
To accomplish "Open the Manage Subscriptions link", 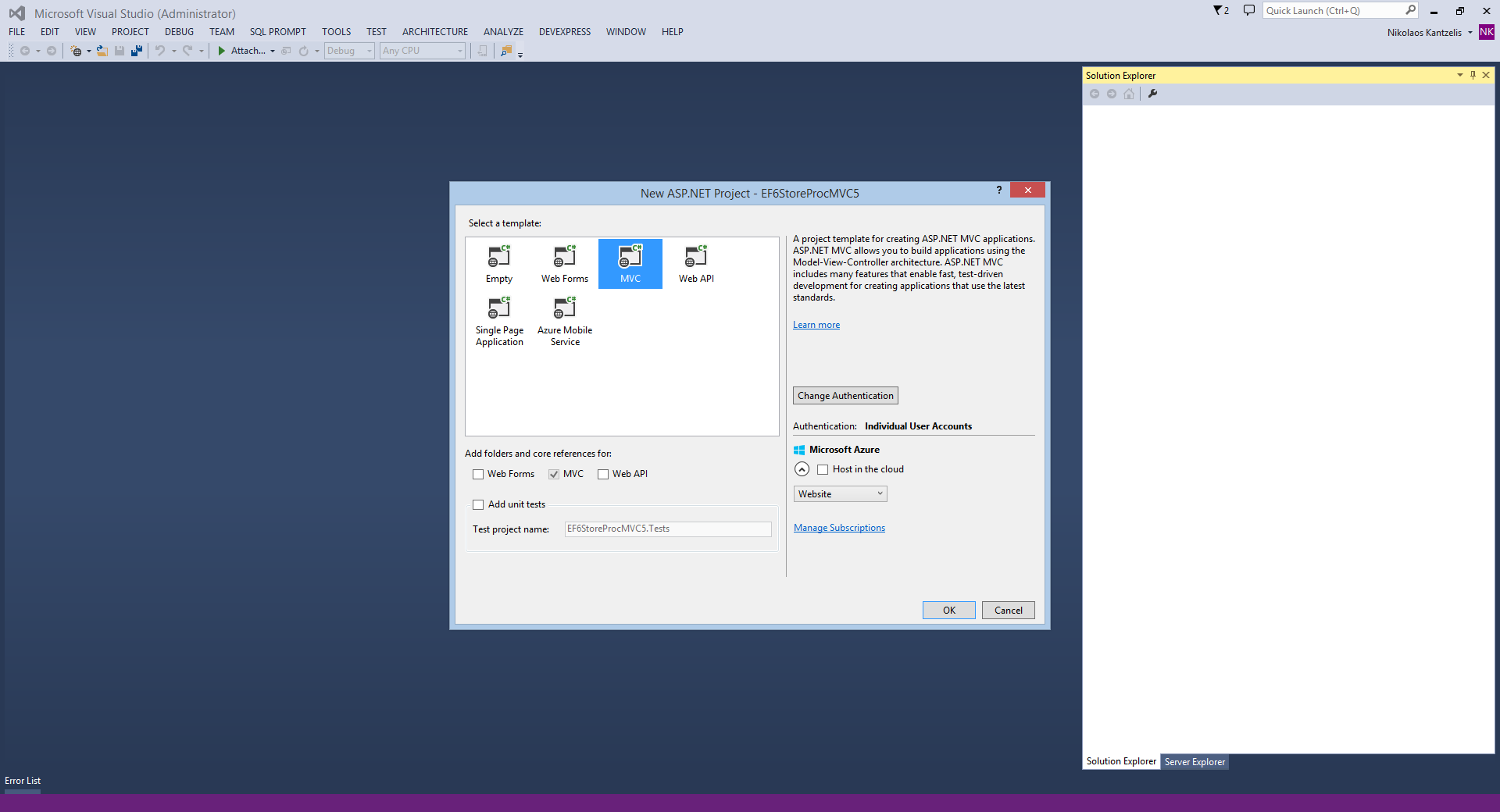I will (839, 528).
